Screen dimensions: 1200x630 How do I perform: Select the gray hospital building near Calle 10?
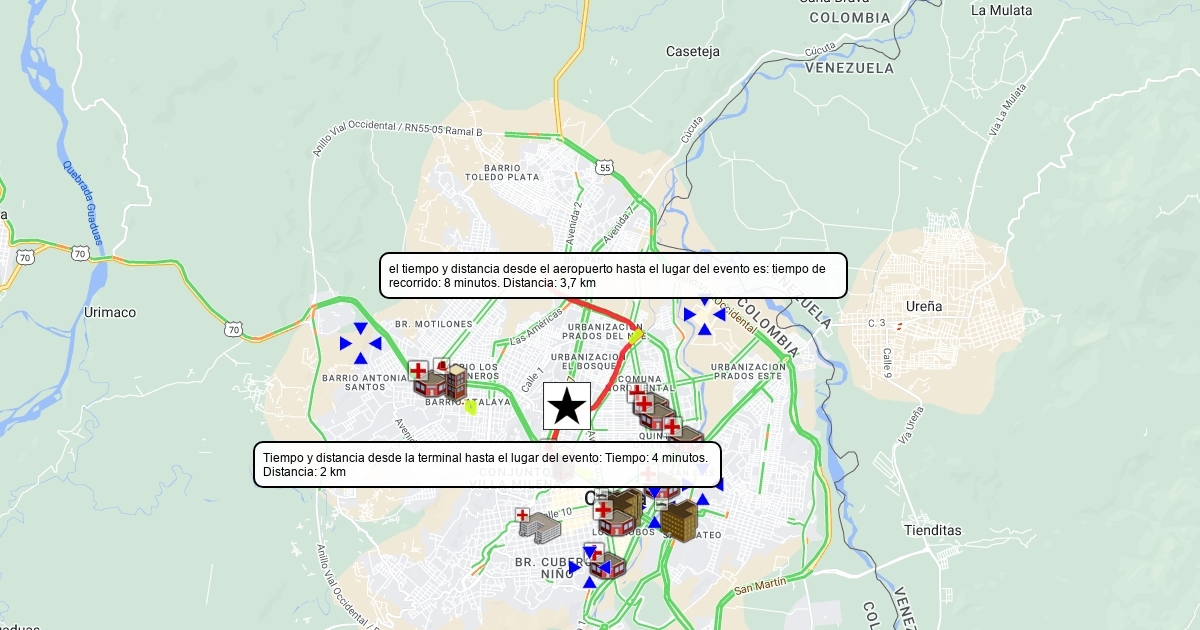point(539,526)
